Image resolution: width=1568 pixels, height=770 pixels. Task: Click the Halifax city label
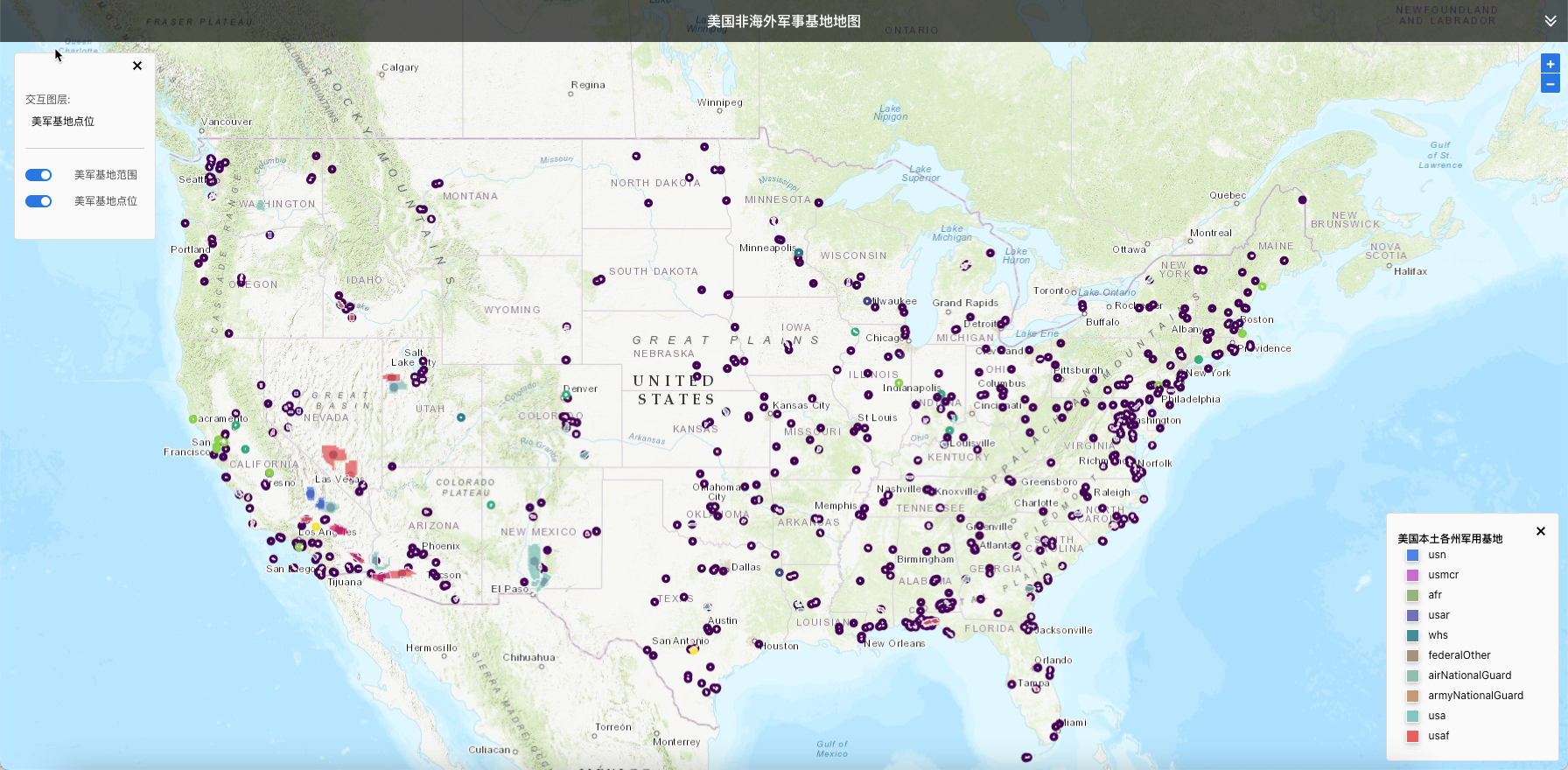pyautogui.click(x=1410, y=271)
